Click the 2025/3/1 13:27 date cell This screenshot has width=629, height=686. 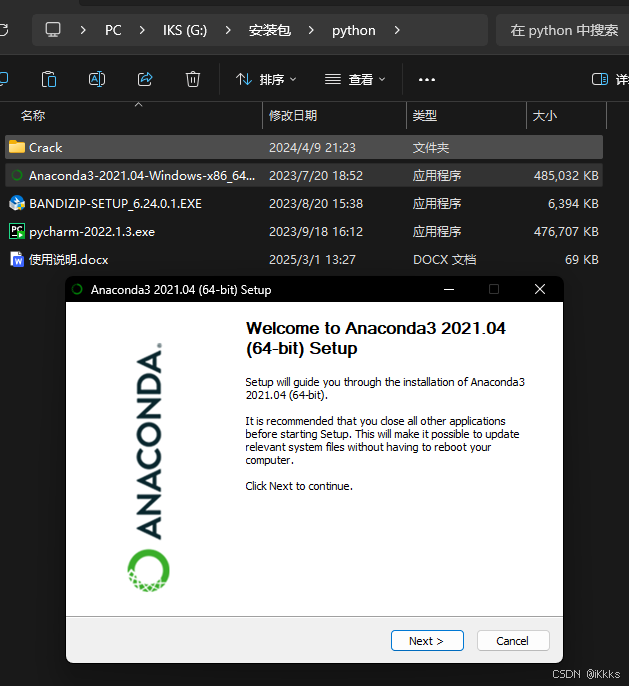click(x=312, y=260)
